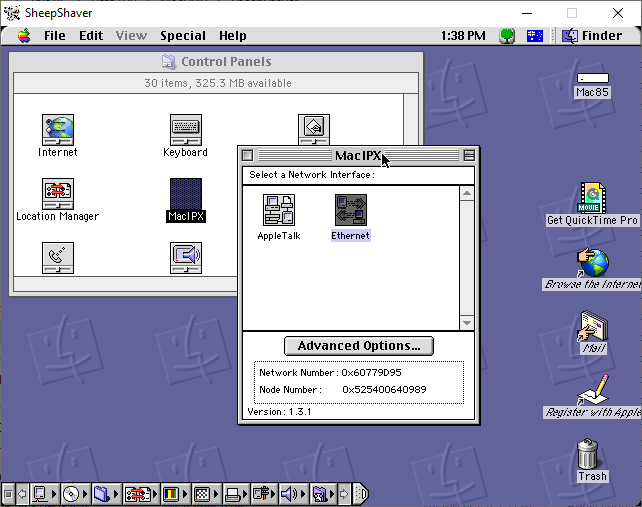The height and width of the screenshot is (507, 642).
Task: Select the Internet control panel icon
Action: (x=58, y=130)
